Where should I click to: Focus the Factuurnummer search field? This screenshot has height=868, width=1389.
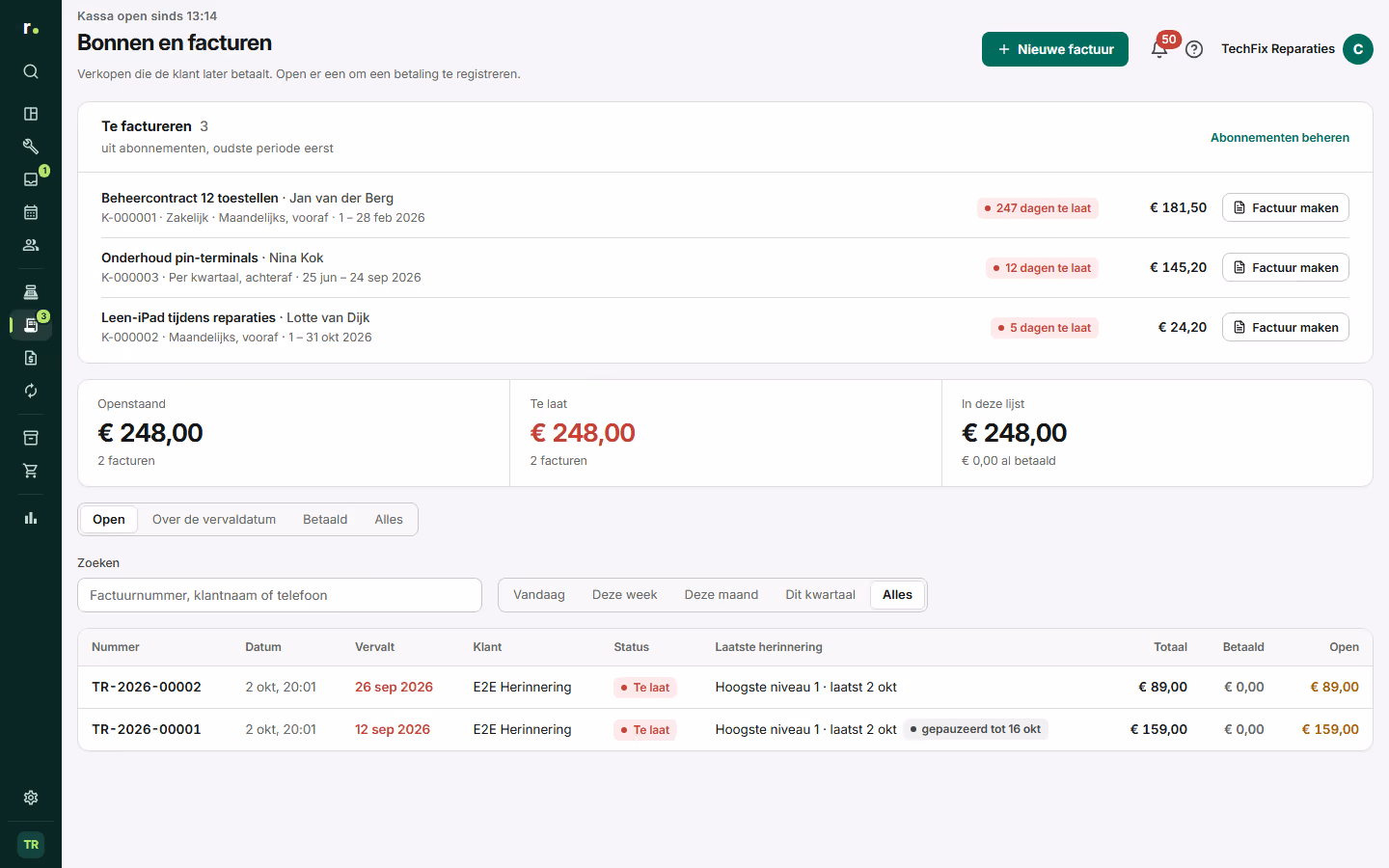(280, 595)
